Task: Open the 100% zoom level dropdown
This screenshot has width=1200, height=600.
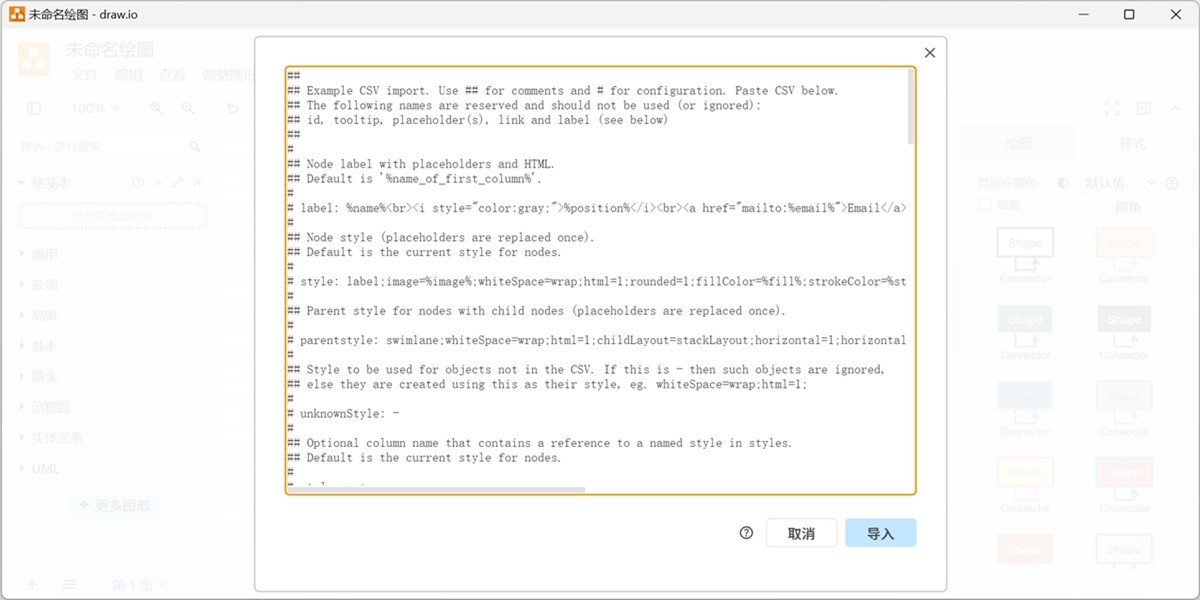Action: [x=94, y=108]
